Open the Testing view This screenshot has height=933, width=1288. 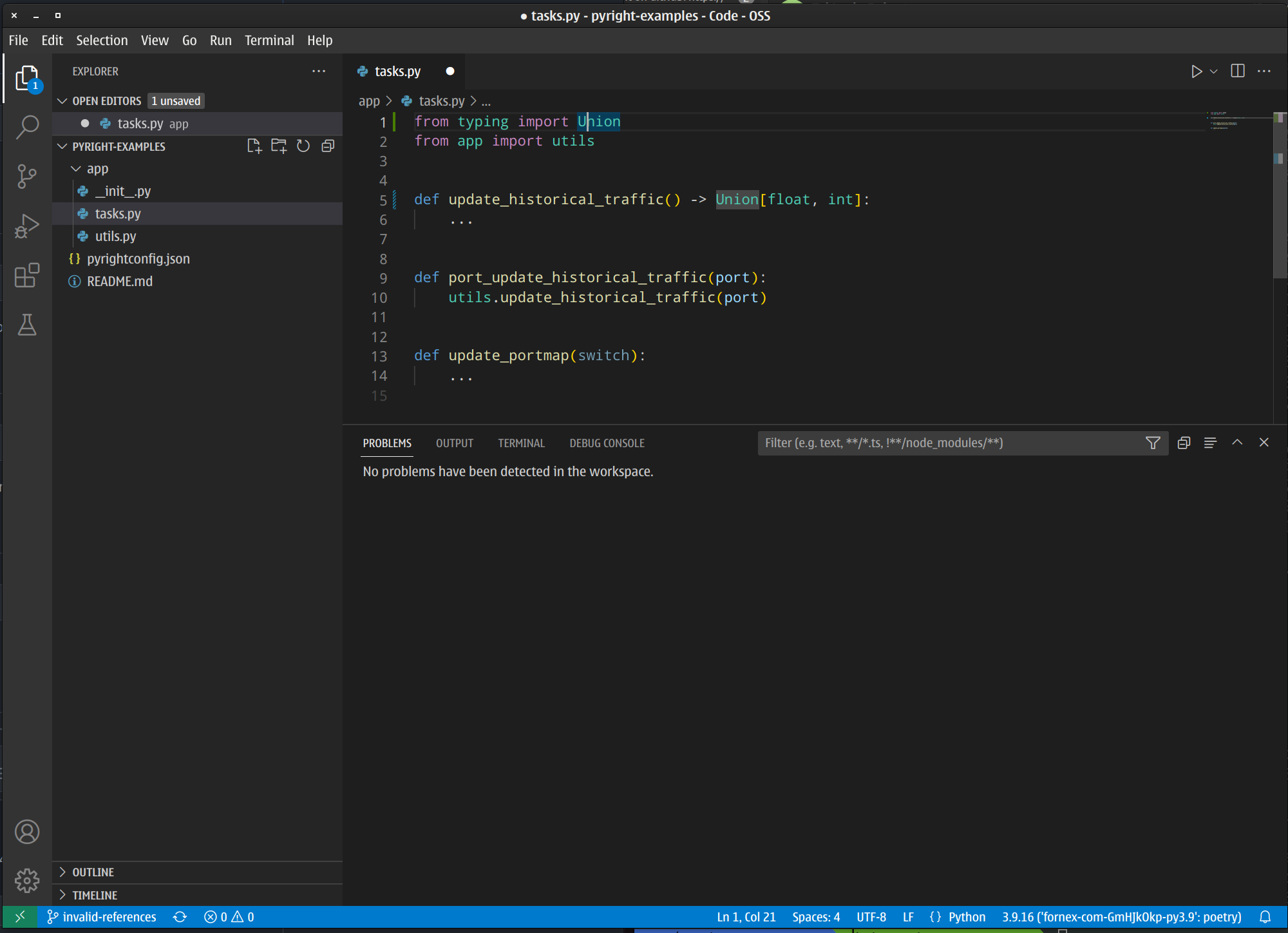(x=27, y=325)
